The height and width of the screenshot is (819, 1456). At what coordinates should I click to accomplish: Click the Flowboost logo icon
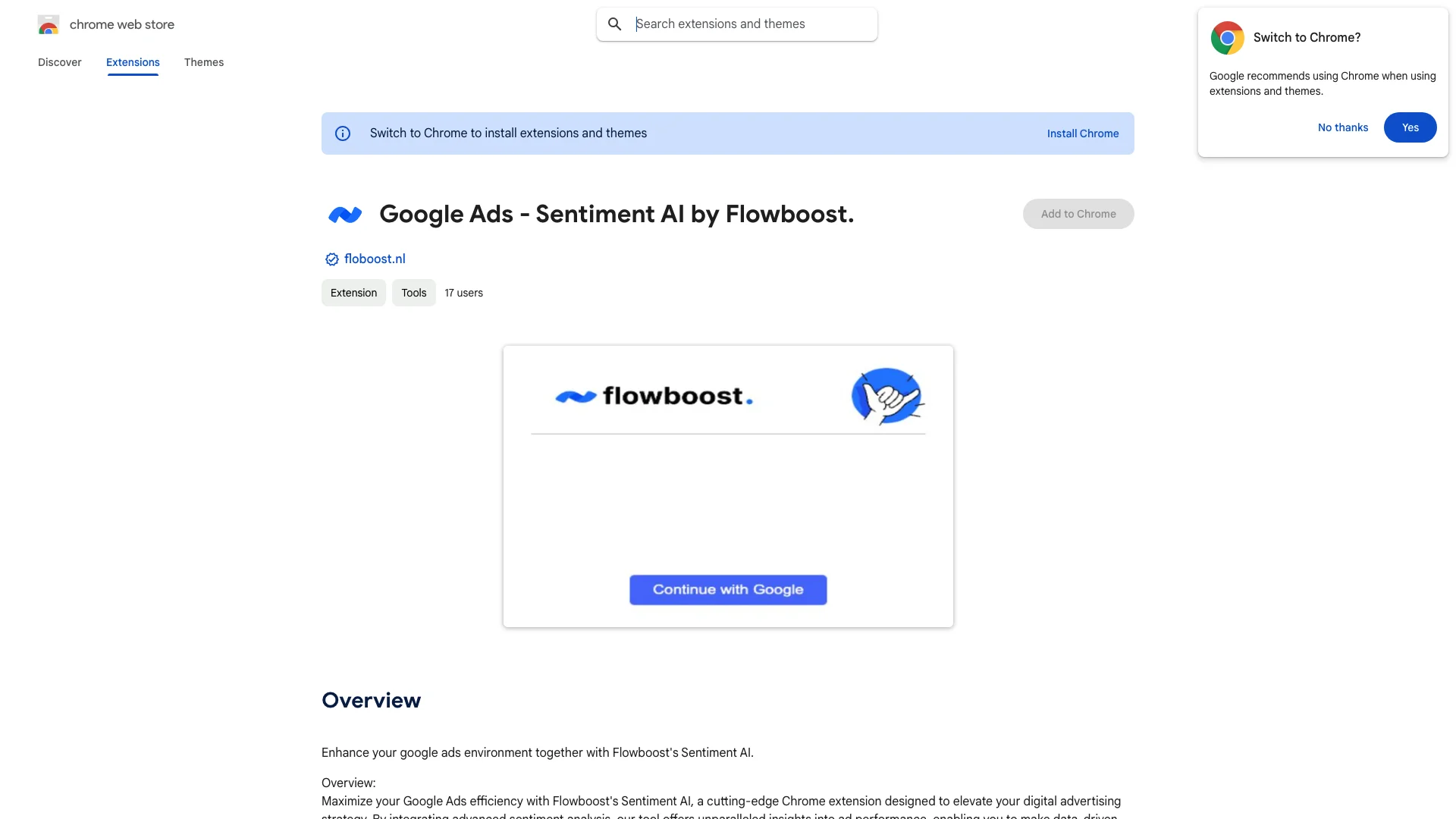coord(344,214)
